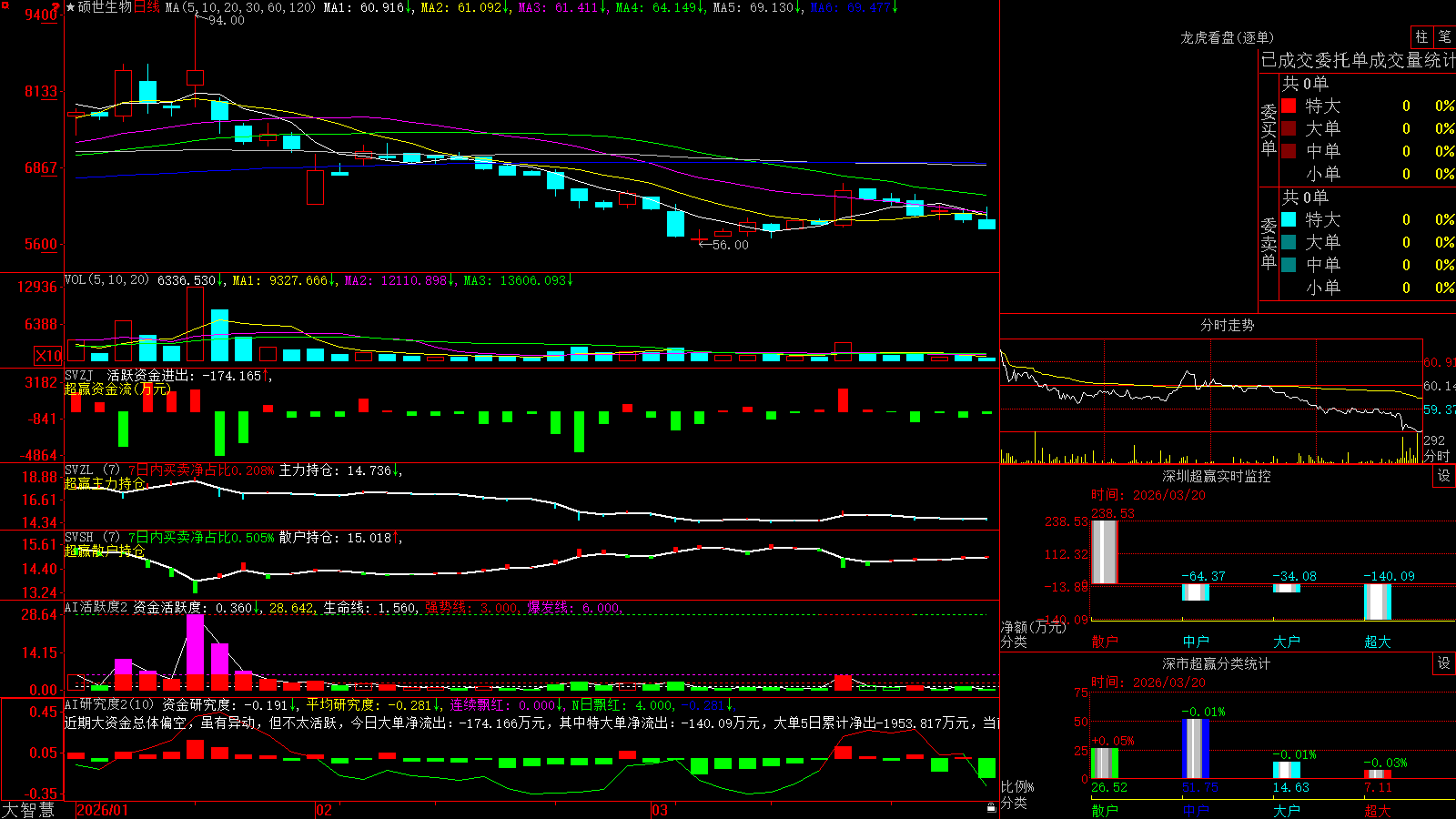The image size is (1456, 819).
Task: Open 设 settings for 深市超赢分类统计
Action: [x=1444, y=663]
